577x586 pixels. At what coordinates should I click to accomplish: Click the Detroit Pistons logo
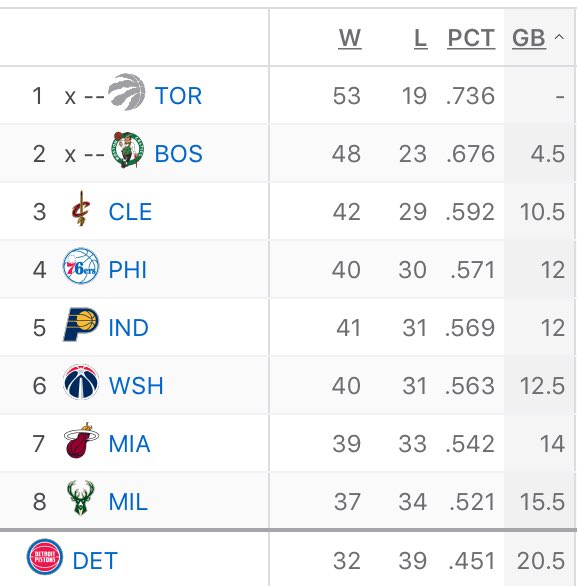tap(45, 557)
